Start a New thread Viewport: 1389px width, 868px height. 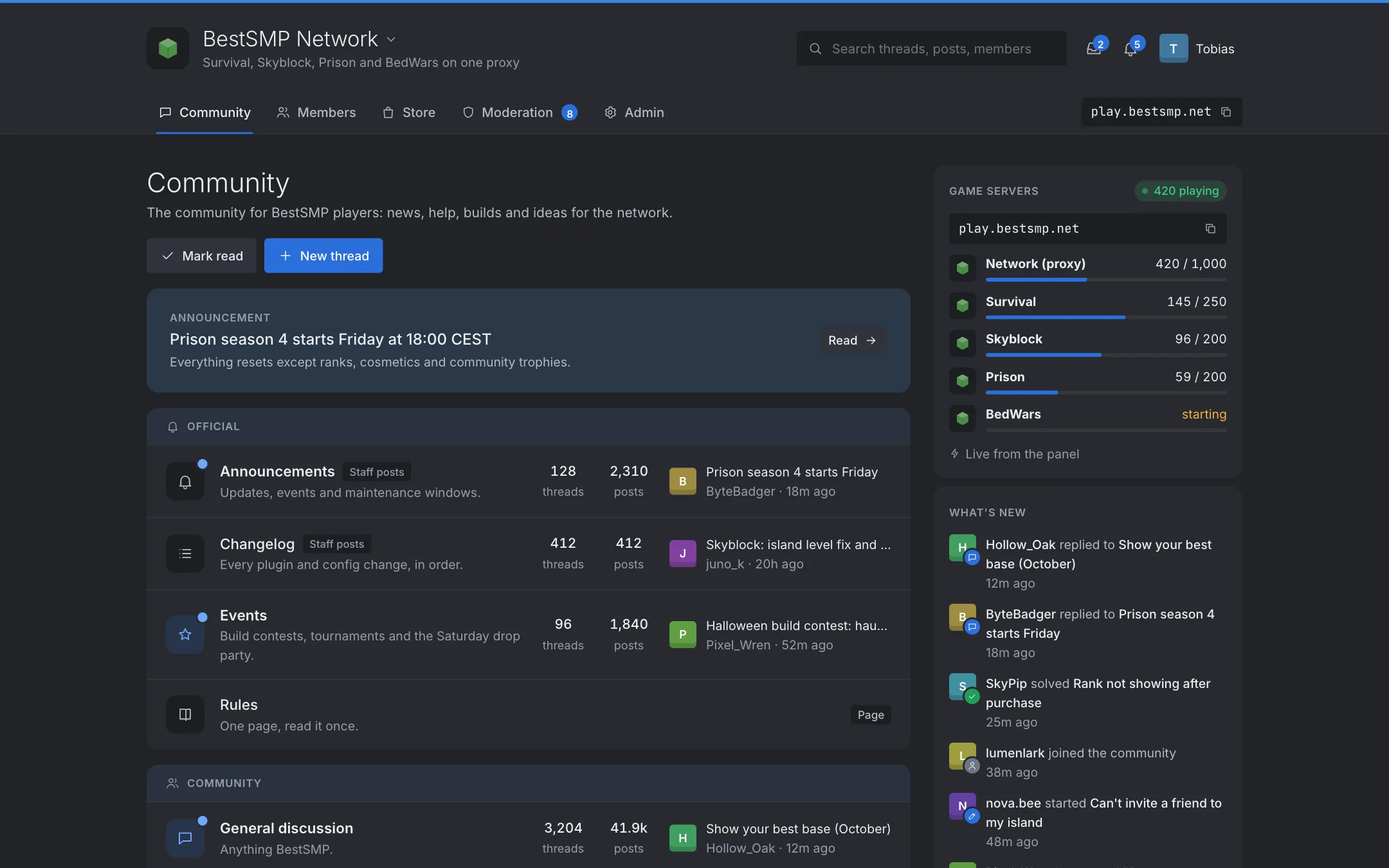[323, 256]
